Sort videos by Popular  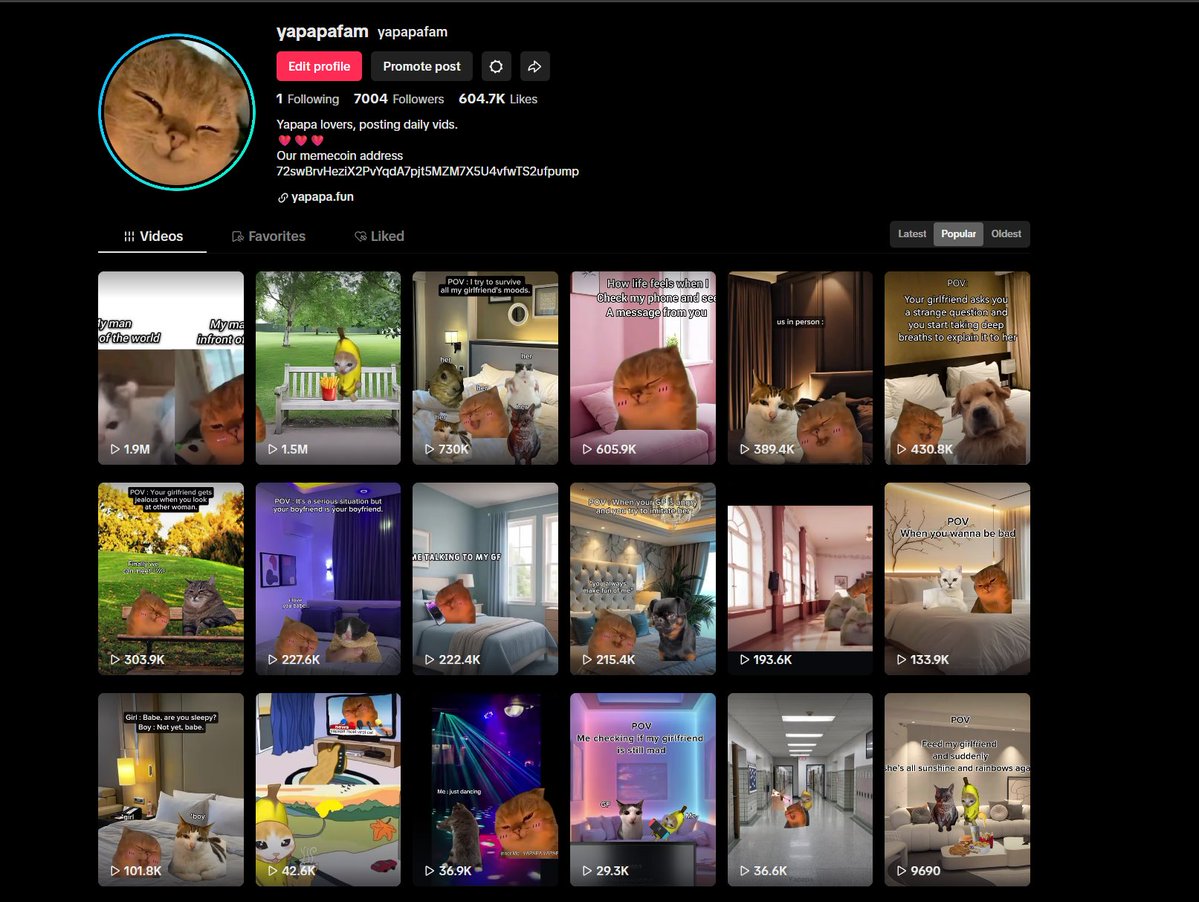[958, 234]
